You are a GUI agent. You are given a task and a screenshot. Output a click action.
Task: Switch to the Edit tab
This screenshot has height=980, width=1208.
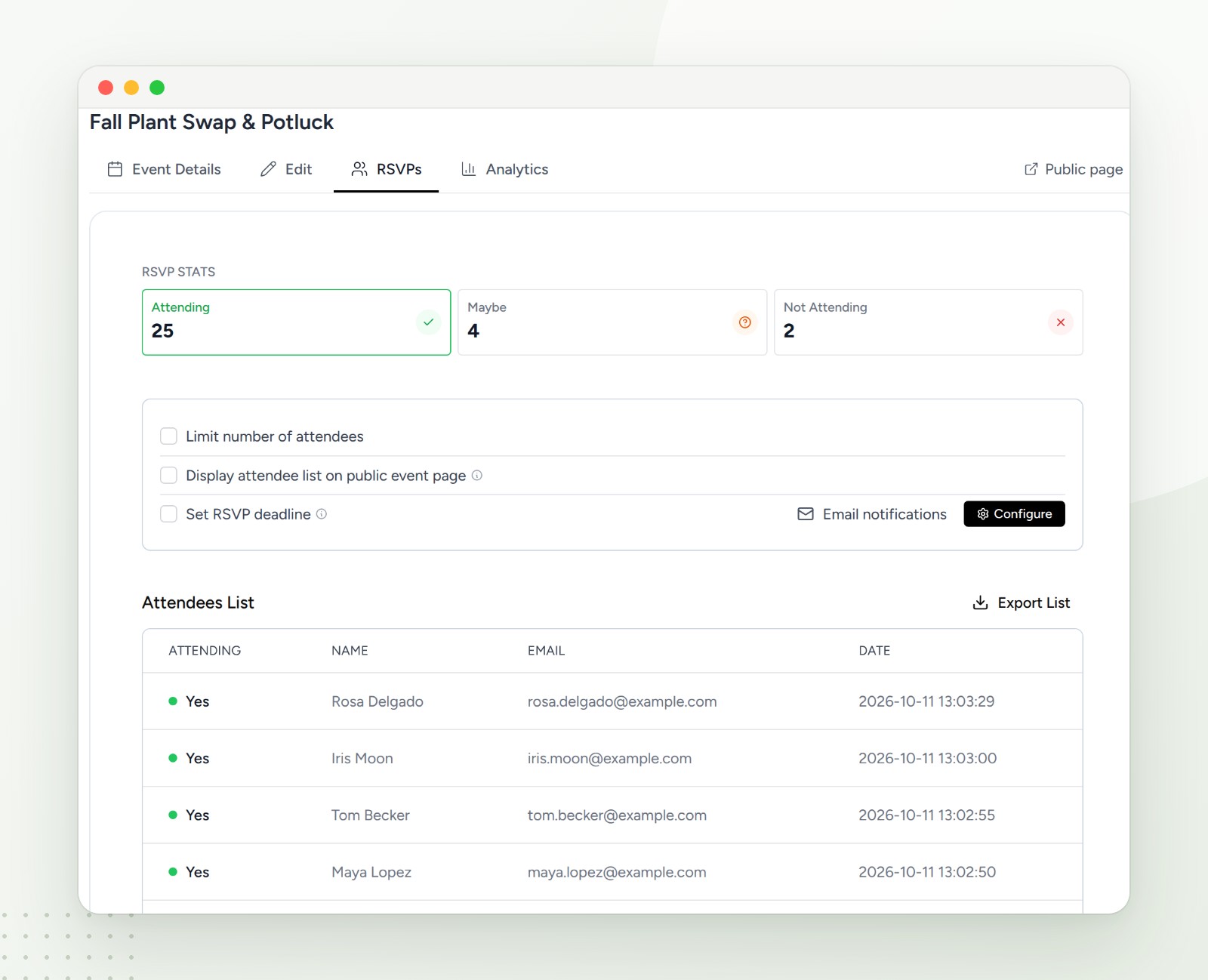point(286,169)
